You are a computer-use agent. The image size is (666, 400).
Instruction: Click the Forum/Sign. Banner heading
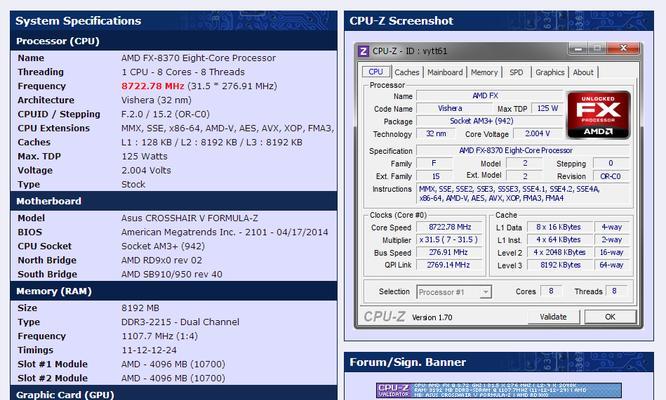pyautogui.click(x=407, y=362)
